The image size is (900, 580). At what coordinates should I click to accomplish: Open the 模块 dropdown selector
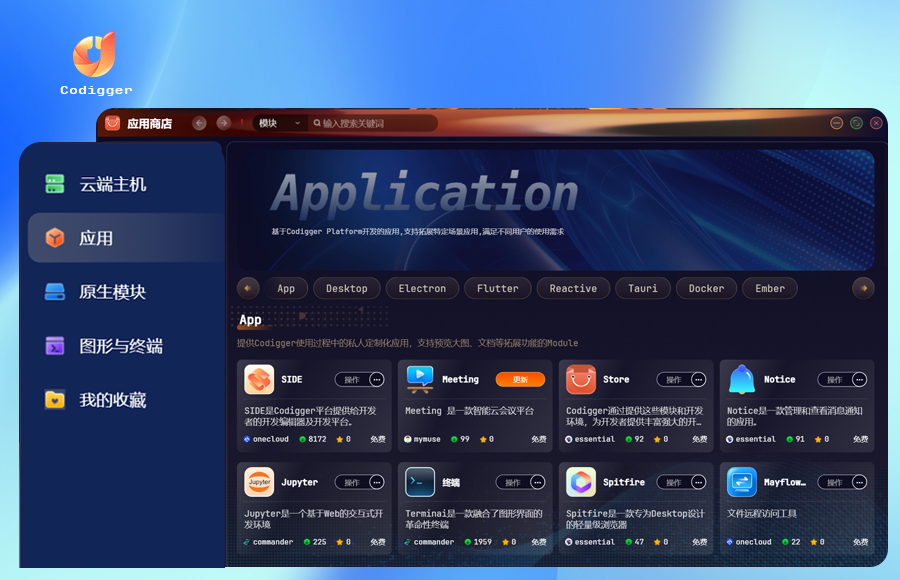[x=280, y=123]
